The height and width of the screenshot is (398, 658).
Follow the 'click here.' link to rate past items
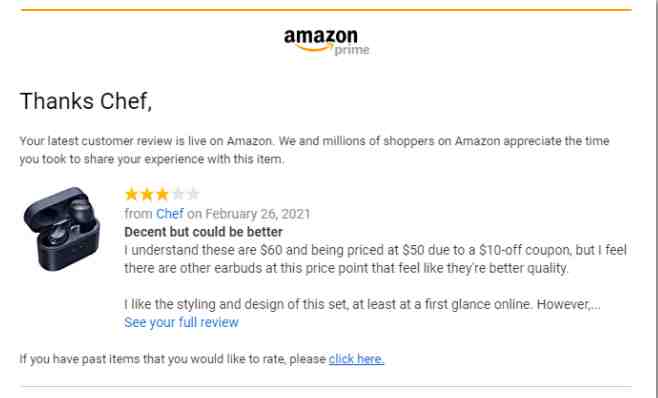click(356, 359)
